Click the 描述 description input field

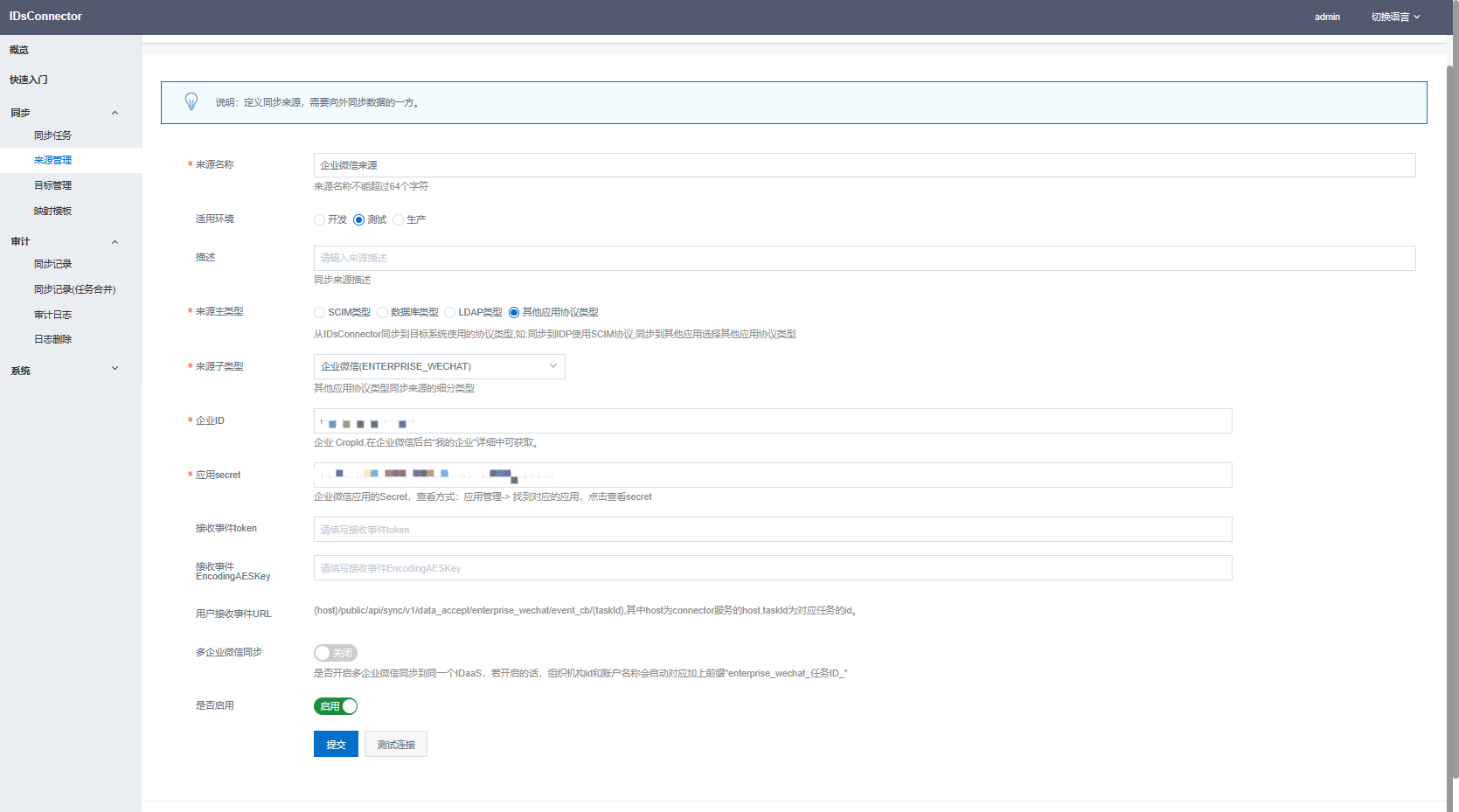[x=864, y=259]
